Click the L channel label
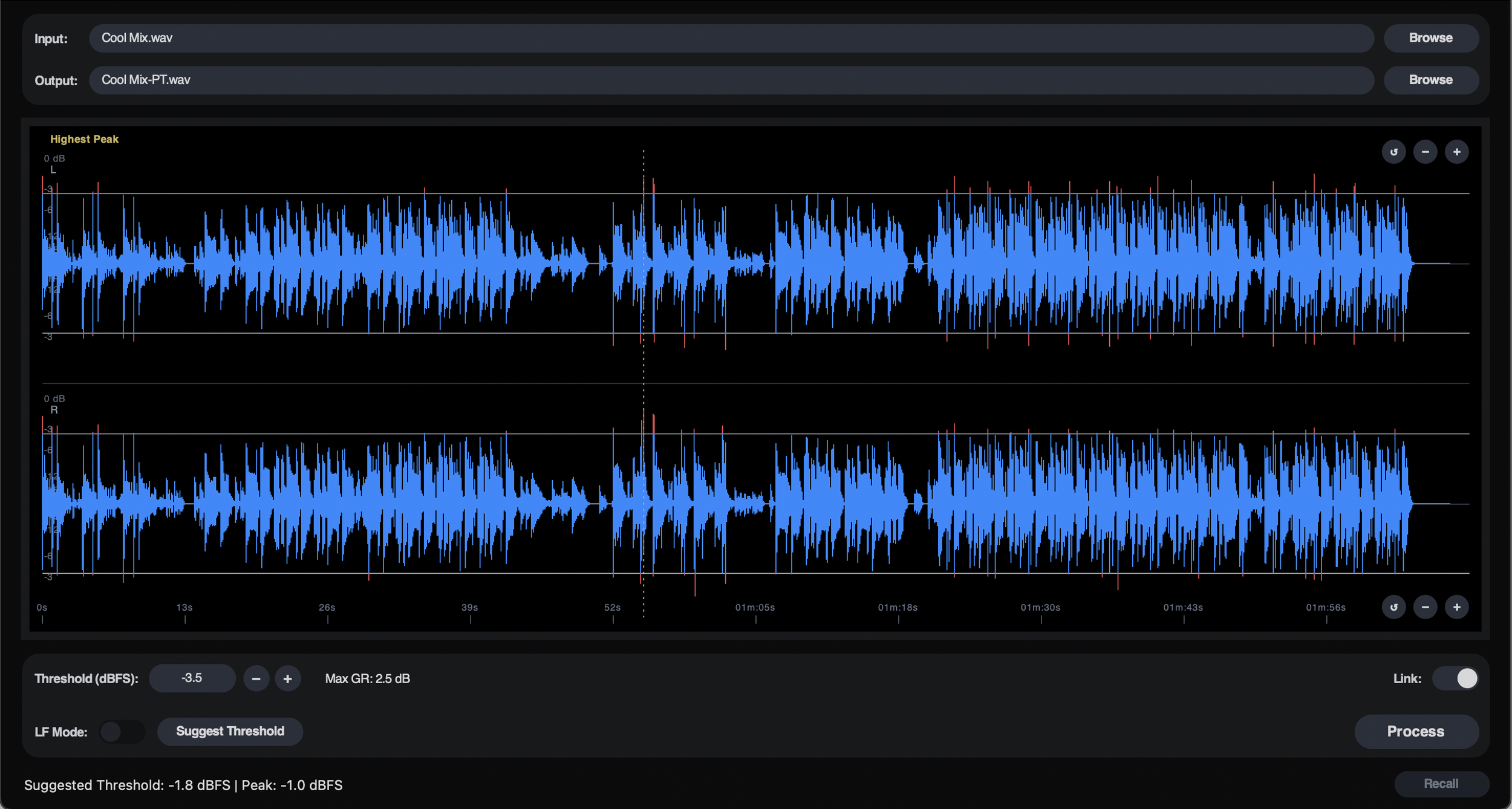The height and width of the screenshot is (809, 1512). (x=53, y=170)
